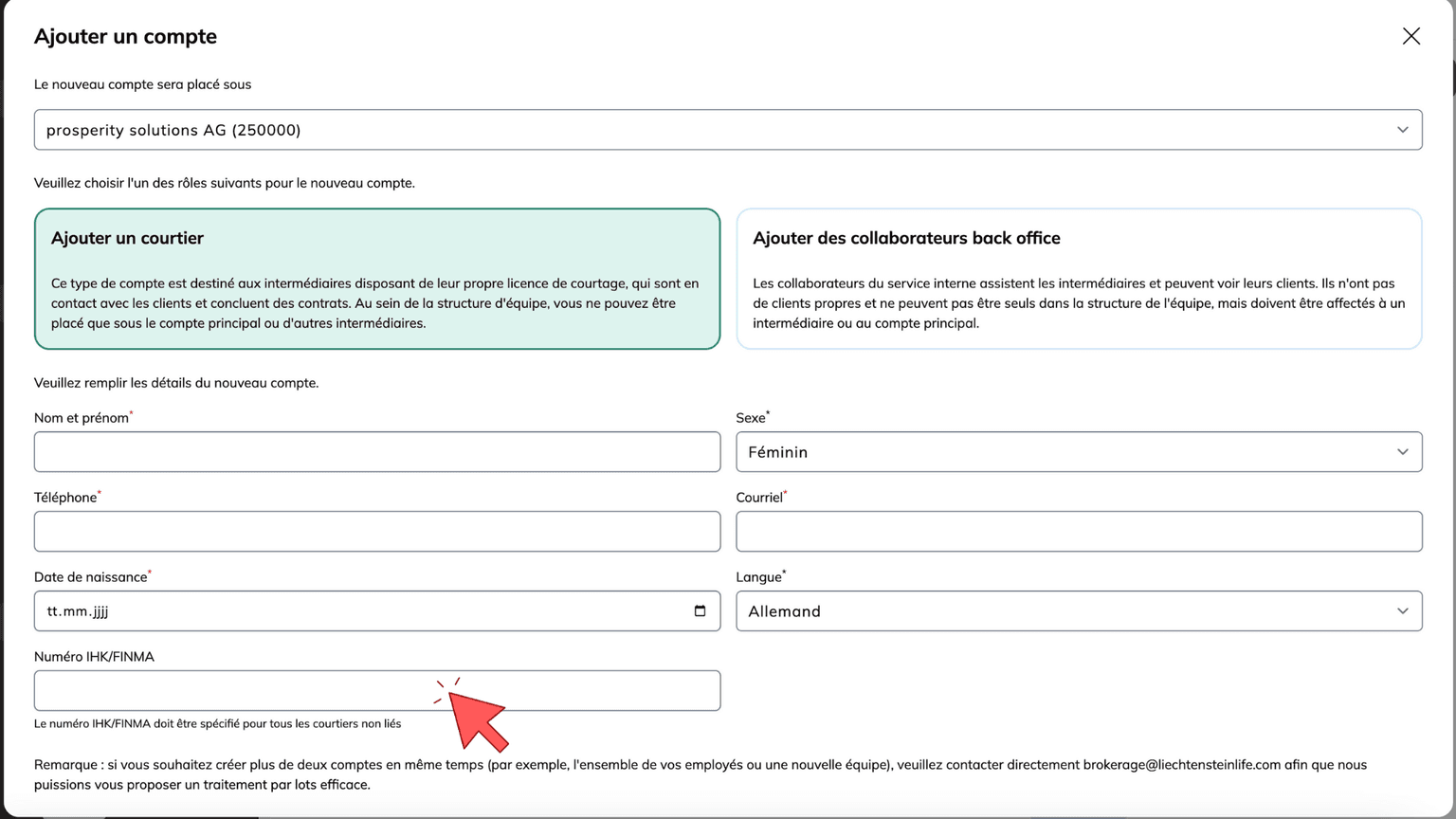Click the brokerage@liechtensteinlife.com email address
The image size is (1456, 819).
1181,765
